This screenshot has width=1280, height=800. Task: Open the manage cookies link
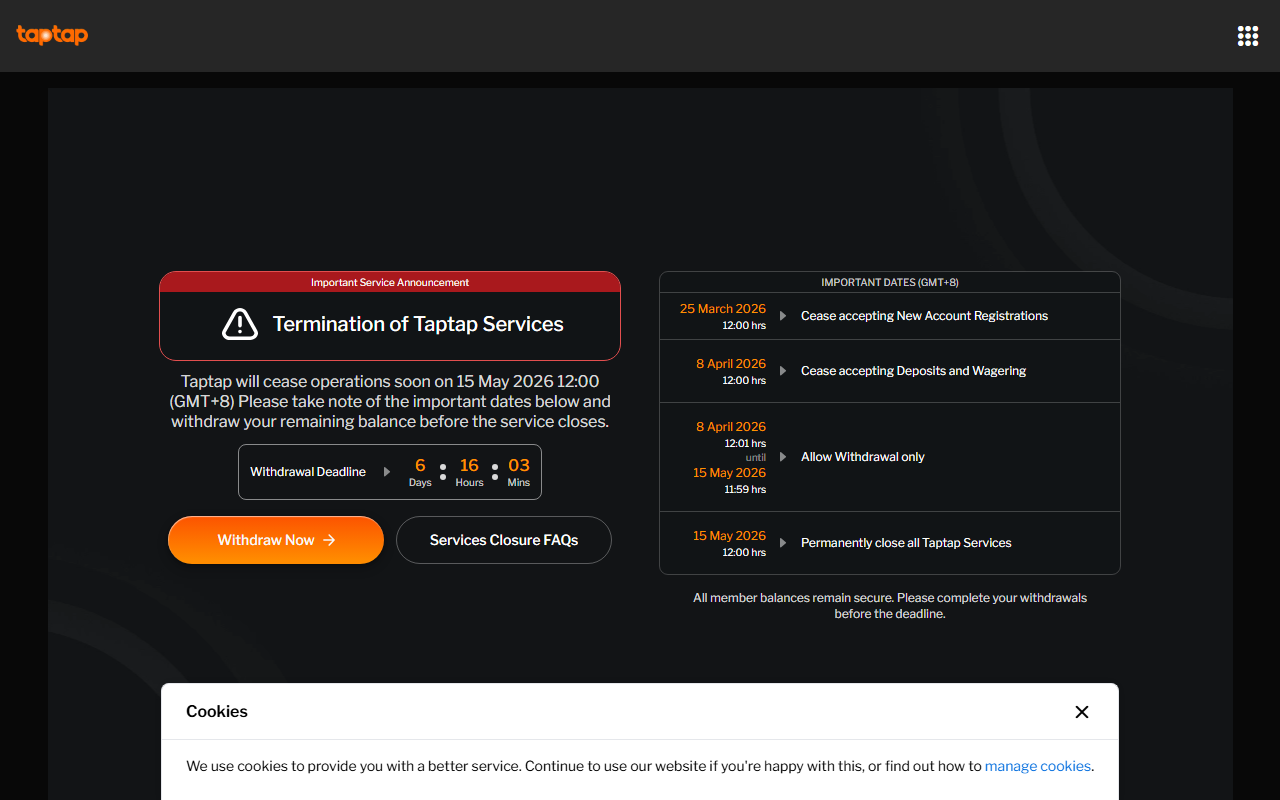(1038, 766)
